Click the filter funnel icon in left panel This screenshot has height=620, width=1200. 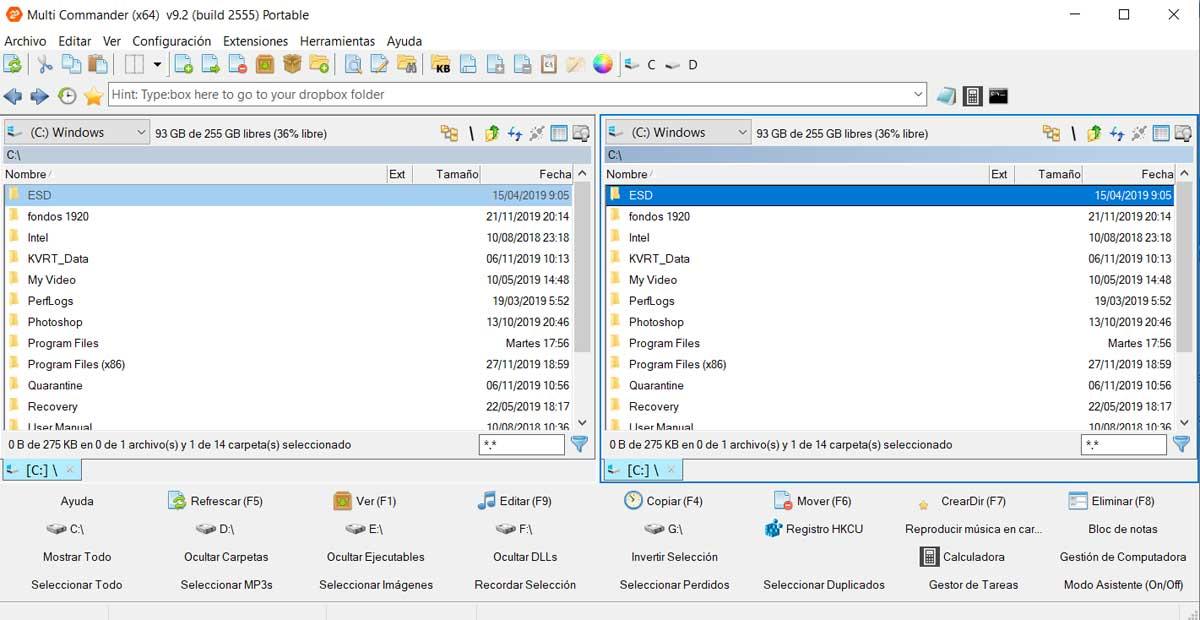click(579, 444)
